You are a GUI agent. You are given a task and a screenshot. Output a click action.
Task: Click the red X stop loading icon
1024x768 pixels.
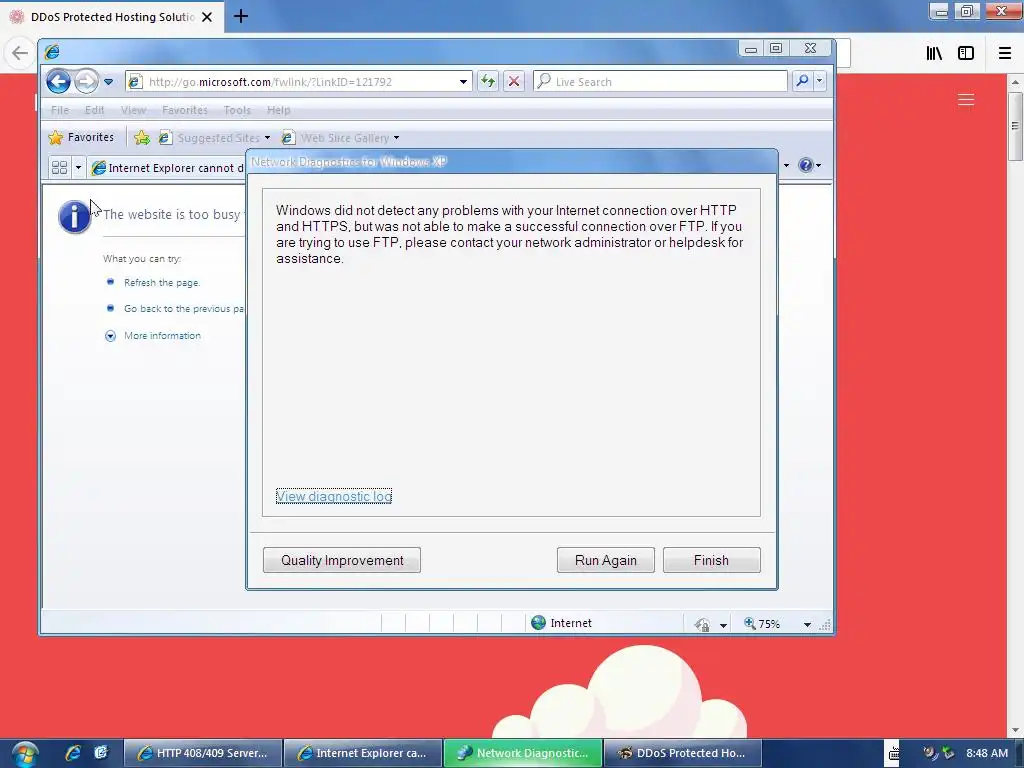pos(514,82)
